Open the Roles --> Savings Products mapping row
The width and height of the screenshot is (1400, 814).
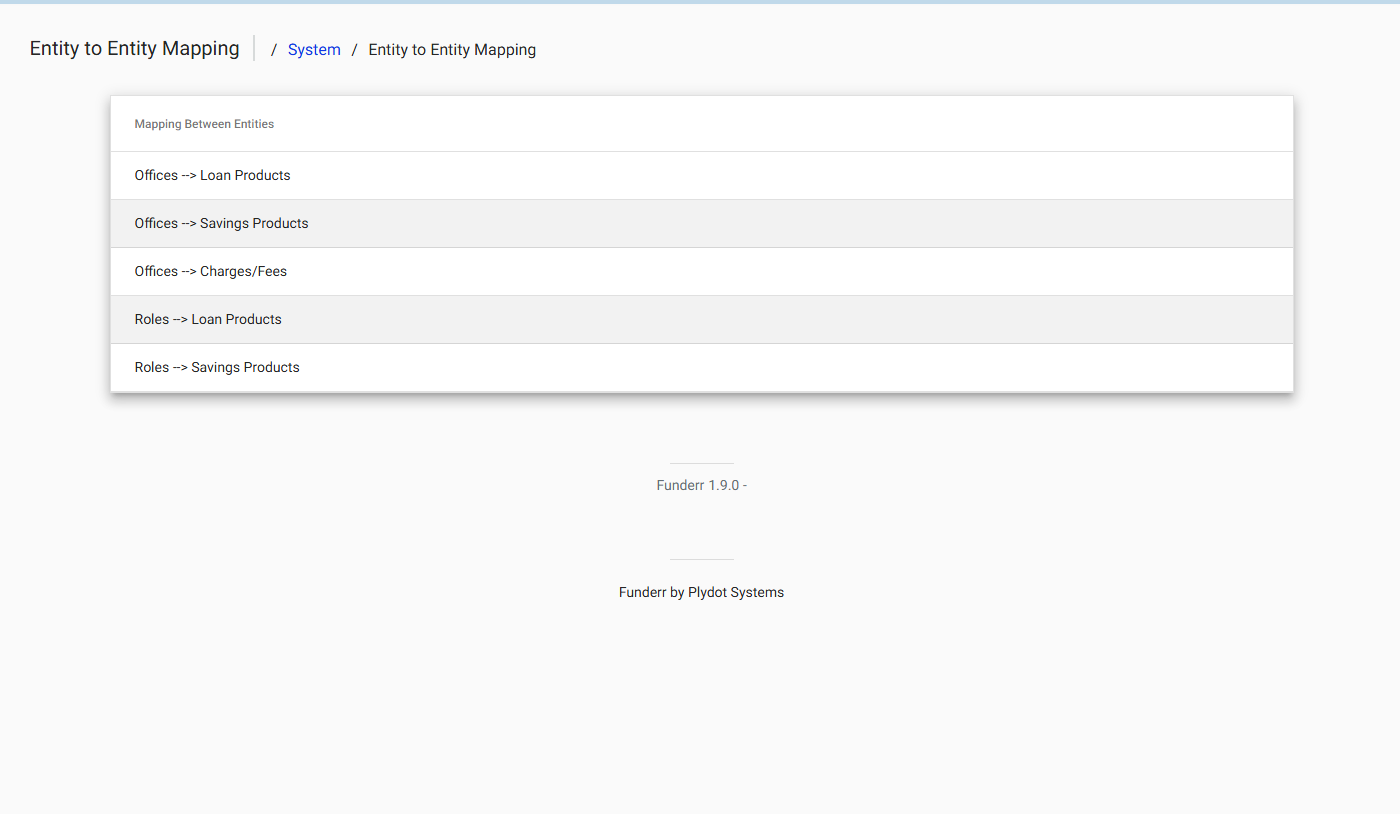point(217,367)
